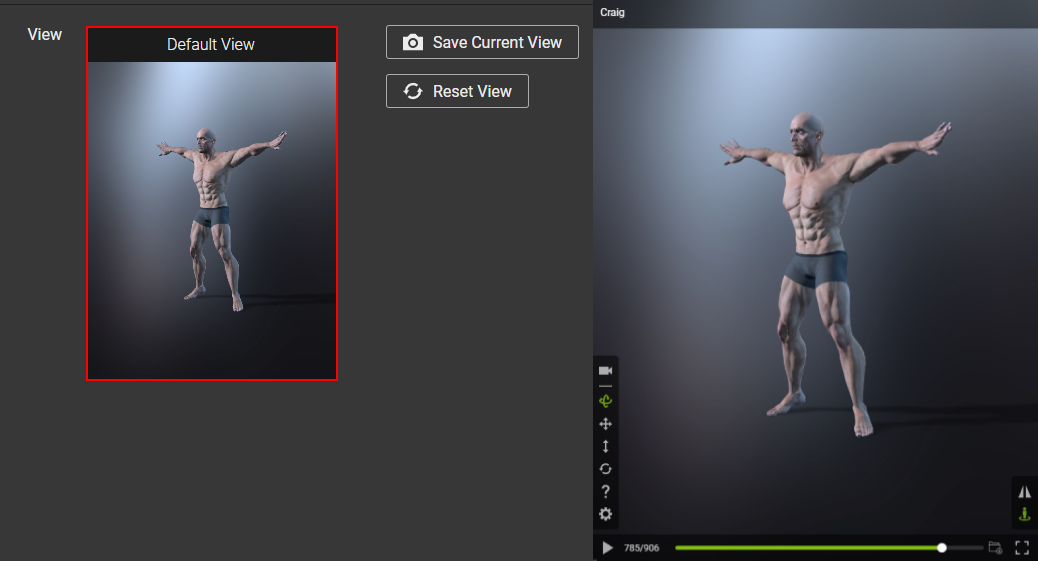1038x561 pixels.
Task: Select the pan move arrows tool
Action: [605, 424]
